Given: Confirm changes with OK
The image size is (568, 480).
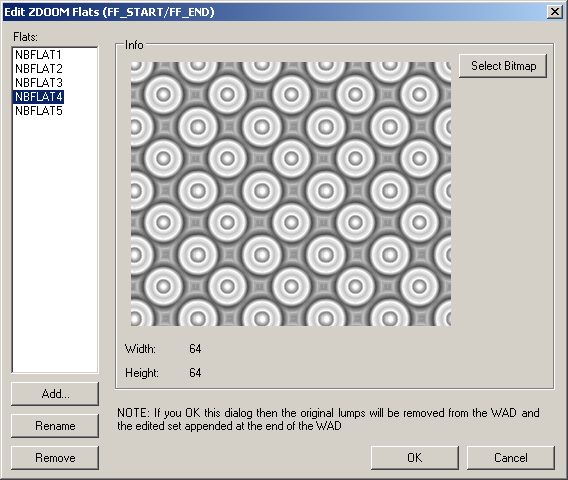Looking at the screenshot, I should (x=415, y=458).
